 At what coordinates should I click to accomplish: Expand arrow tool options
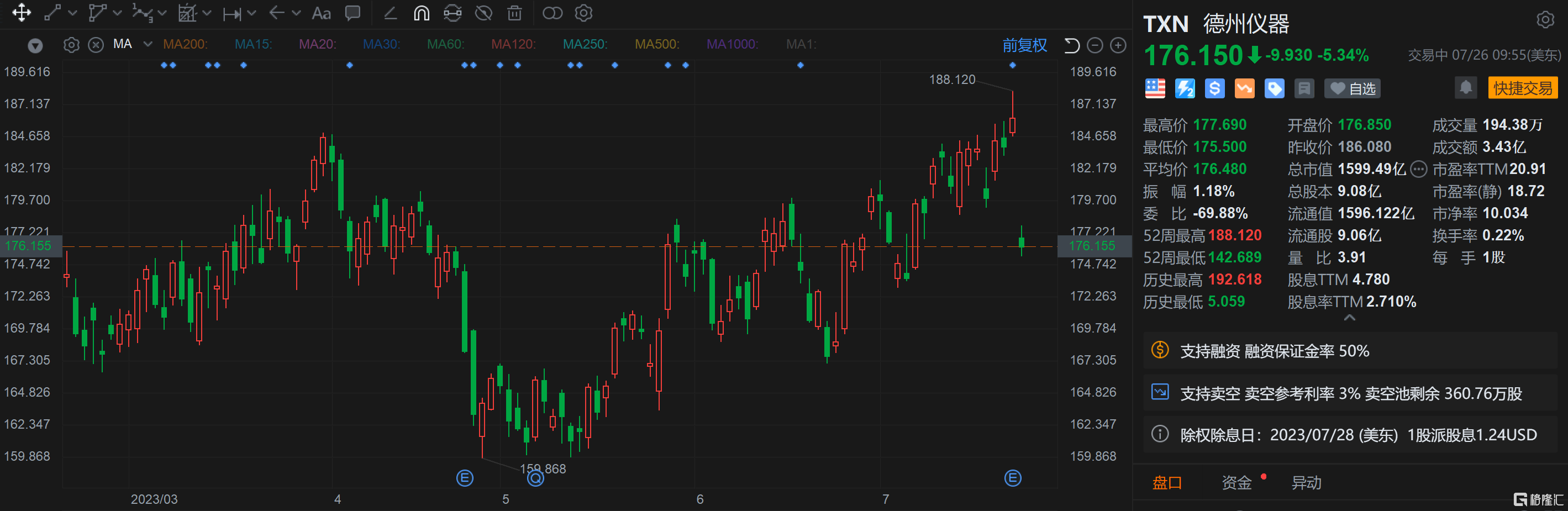point(297,13)
